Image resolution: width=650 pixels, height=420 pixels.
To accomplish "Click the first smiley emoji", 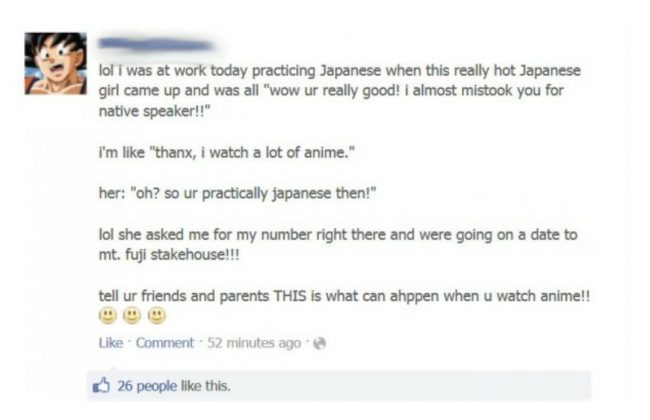I will 108,316.
